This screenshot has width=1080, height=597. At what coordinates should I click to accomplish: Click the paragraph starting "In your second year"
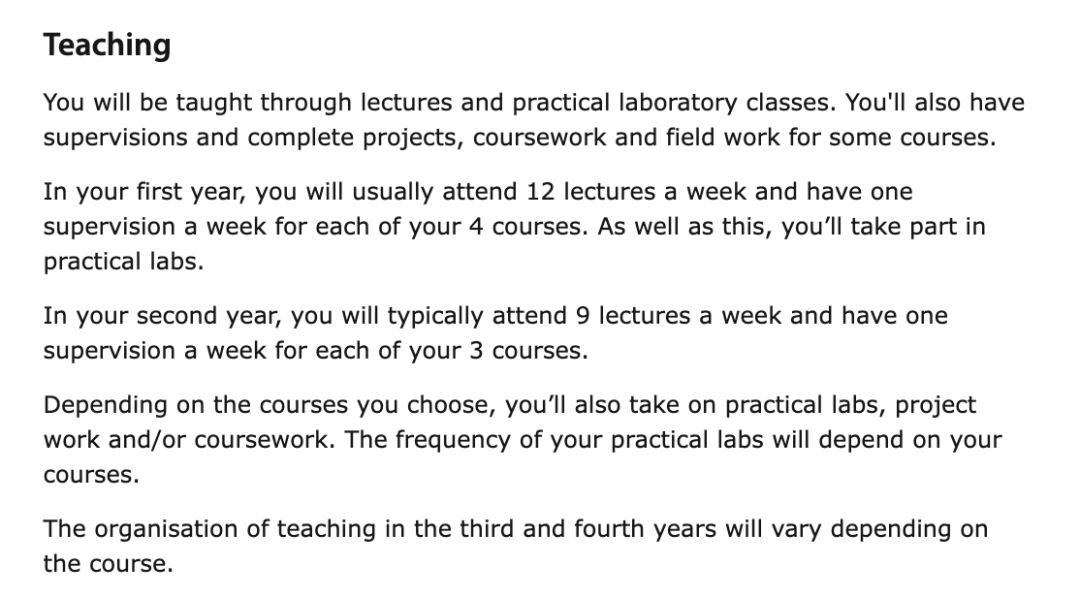pos(495,333)
